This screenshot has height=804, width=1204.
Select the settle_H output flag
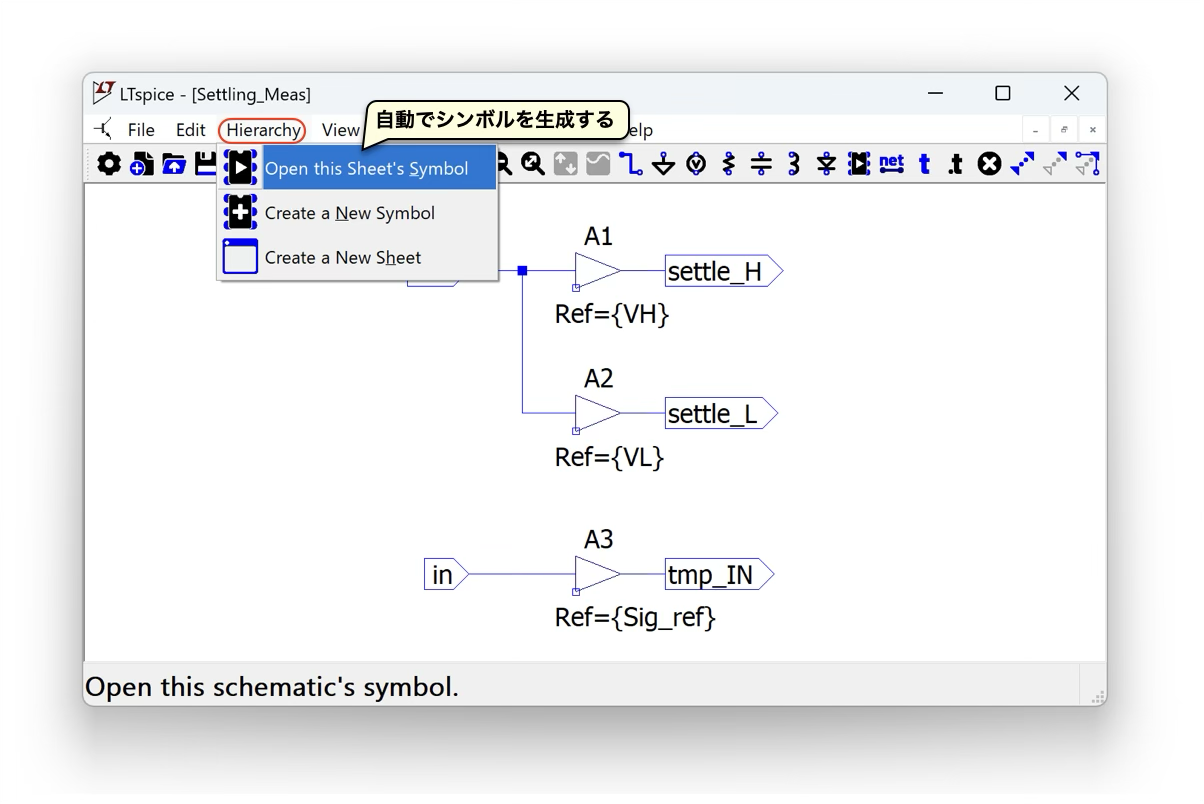coord(724,271)
